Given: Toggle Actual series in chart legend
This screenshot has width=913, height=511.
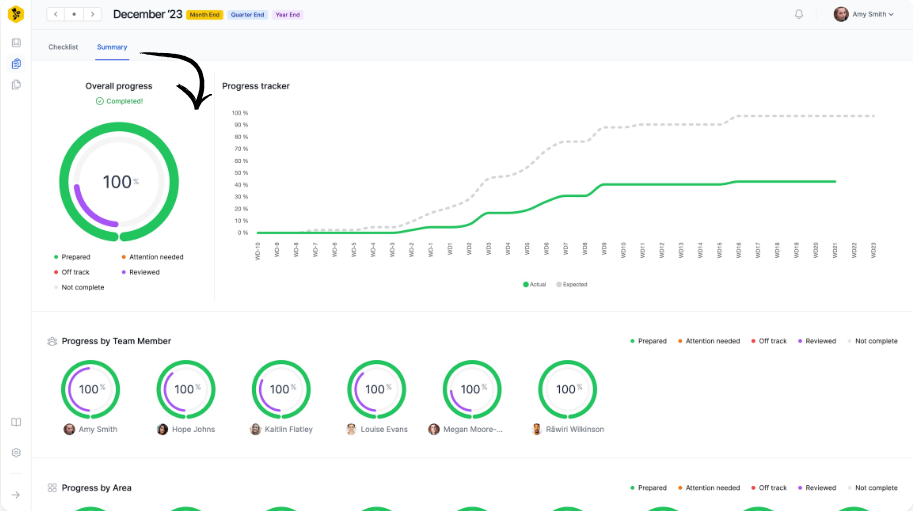Looking at the screenshot, I should pos(535,285).
